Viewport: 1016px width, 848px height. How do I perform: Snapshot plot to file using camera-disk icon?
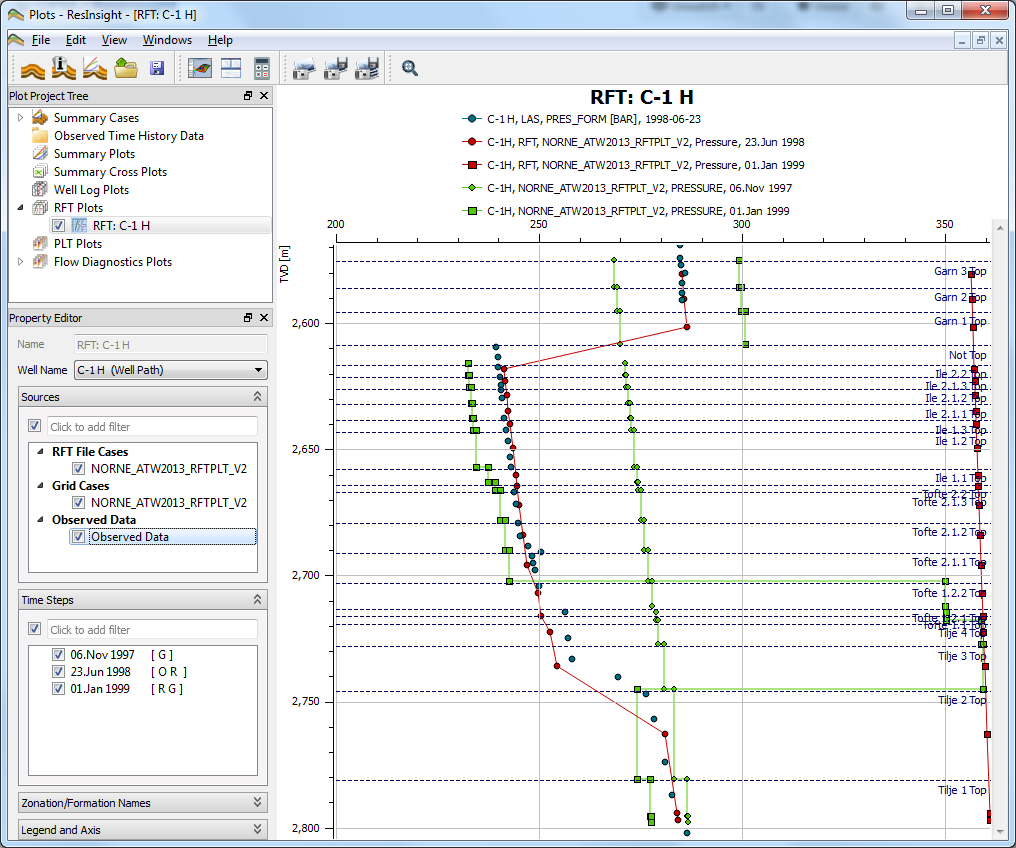click(335, 67)
